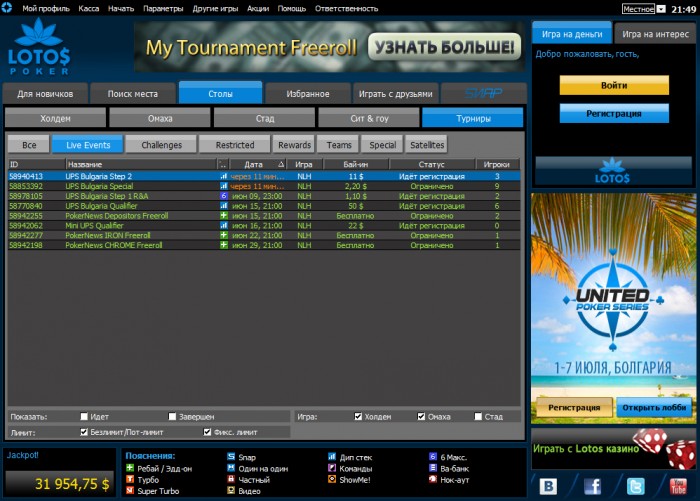Click the Ва-банк legend icon
Screen dimensions: 700x501
[433, 468]
